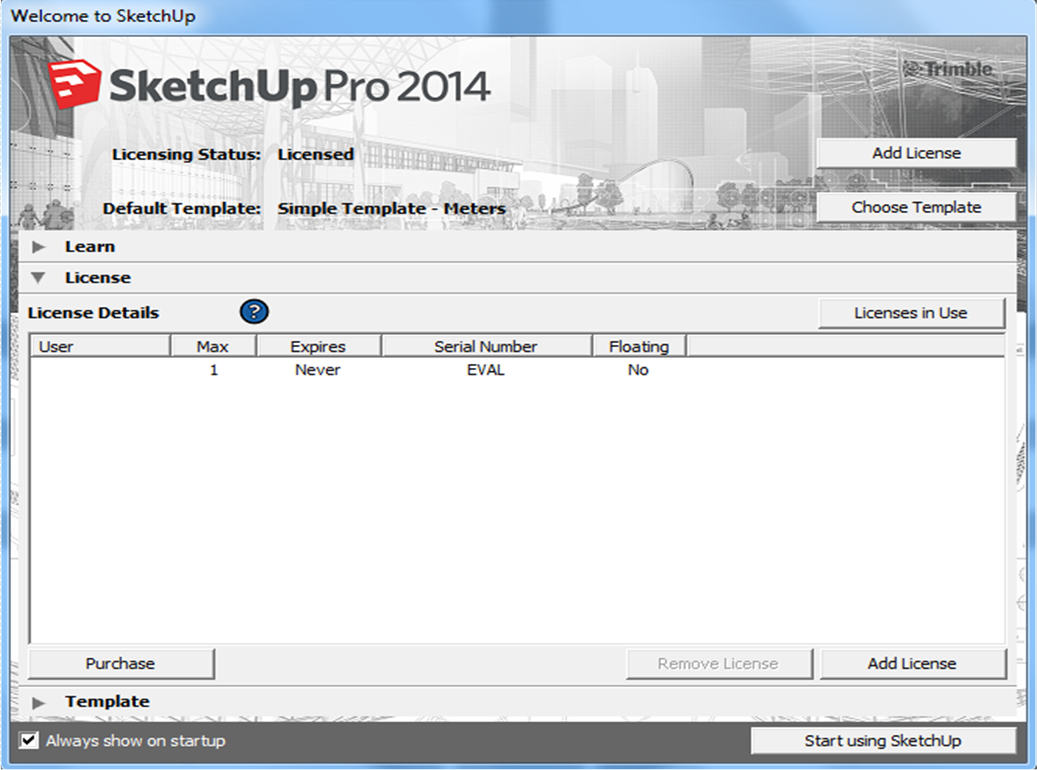Select the EVAL serial number cell
This screenshot has width=1037, height=770.
[485, 370]
